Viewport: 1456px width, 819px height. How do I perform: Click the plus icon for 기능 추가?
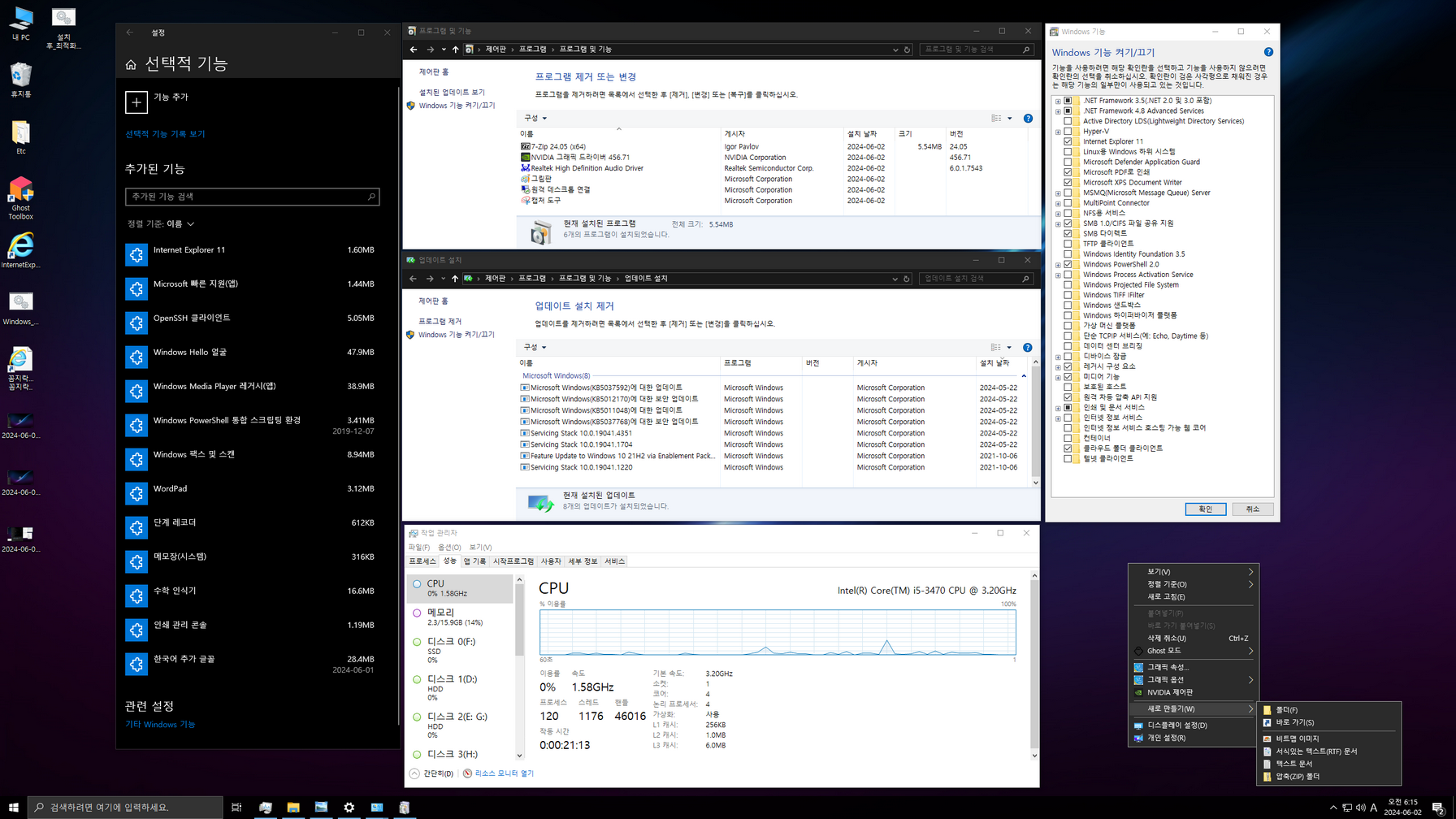(136, 102)
